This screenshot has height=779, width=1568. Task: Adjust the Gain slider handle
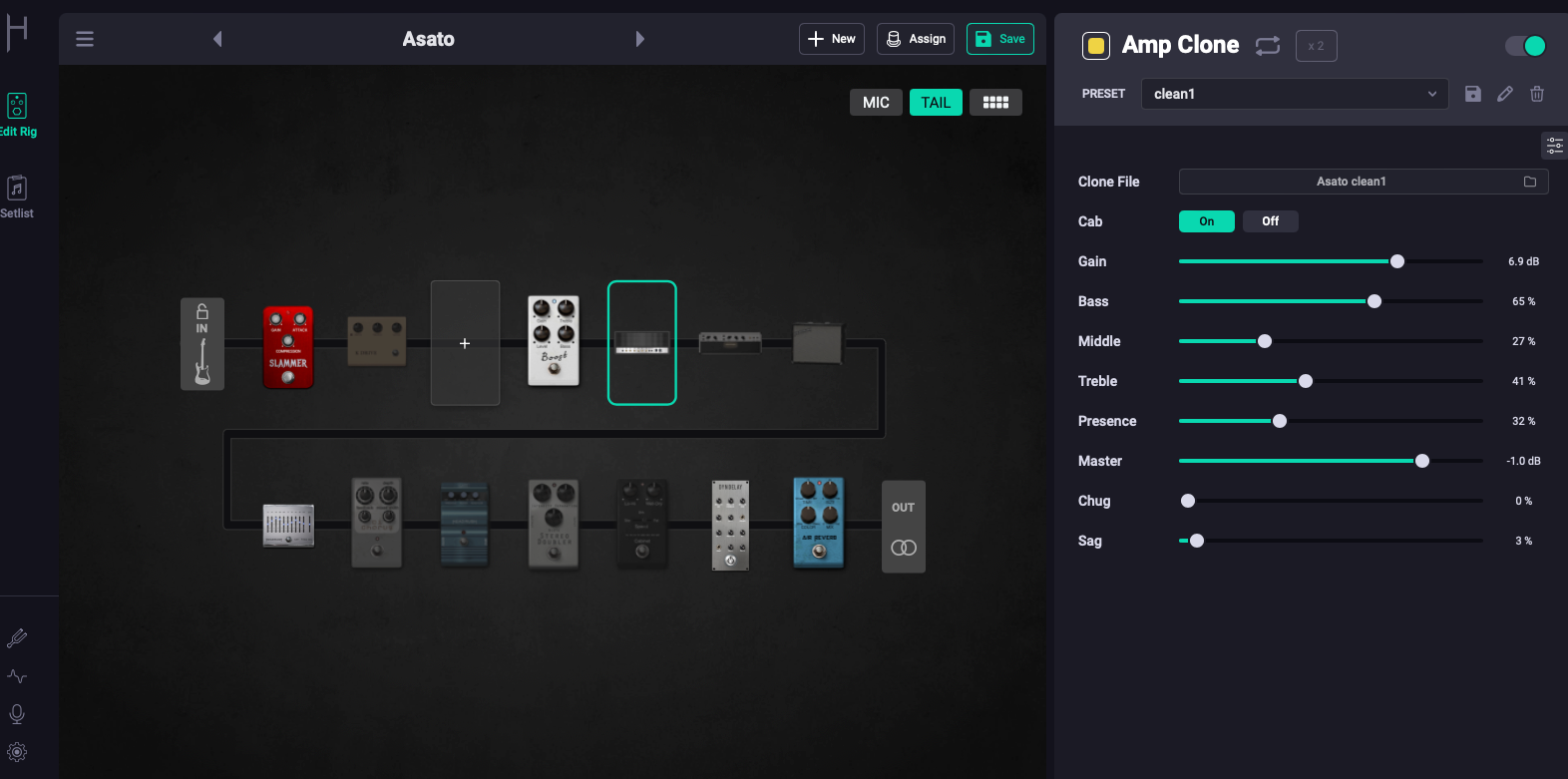(x=1397, y=261)
